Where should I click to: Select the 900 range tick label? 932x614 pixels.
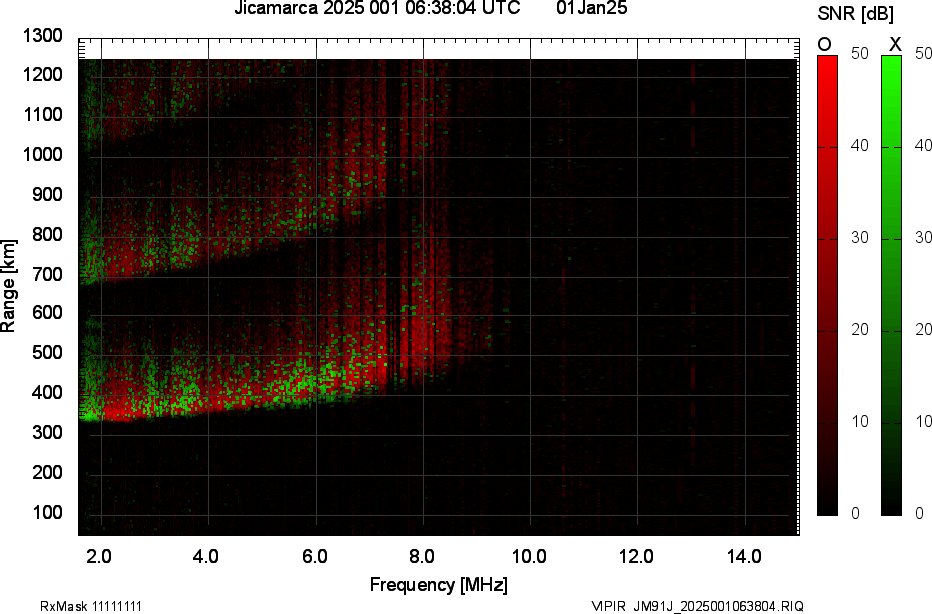(47, 194)
